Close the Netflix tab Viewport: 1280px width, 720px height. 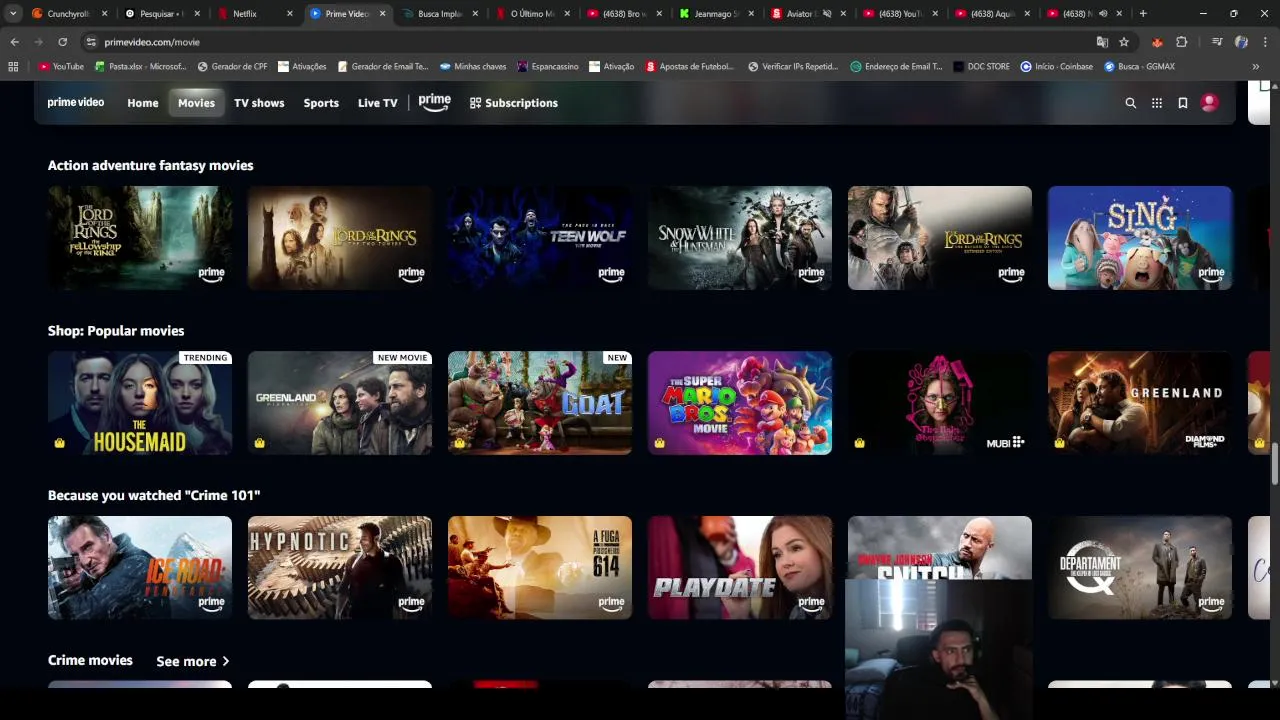[x=290, y=14]
